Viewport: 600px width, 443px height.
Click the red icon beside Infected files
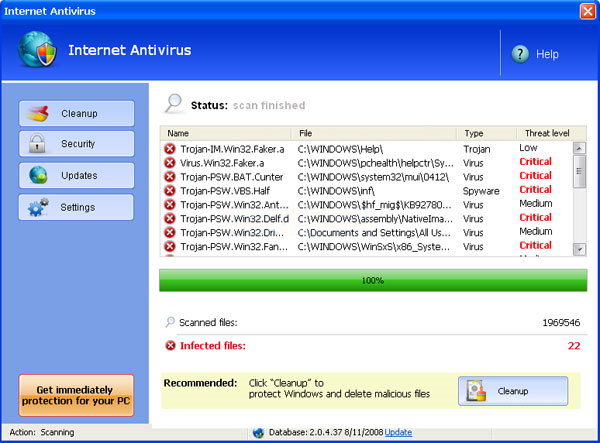[170, 346]
